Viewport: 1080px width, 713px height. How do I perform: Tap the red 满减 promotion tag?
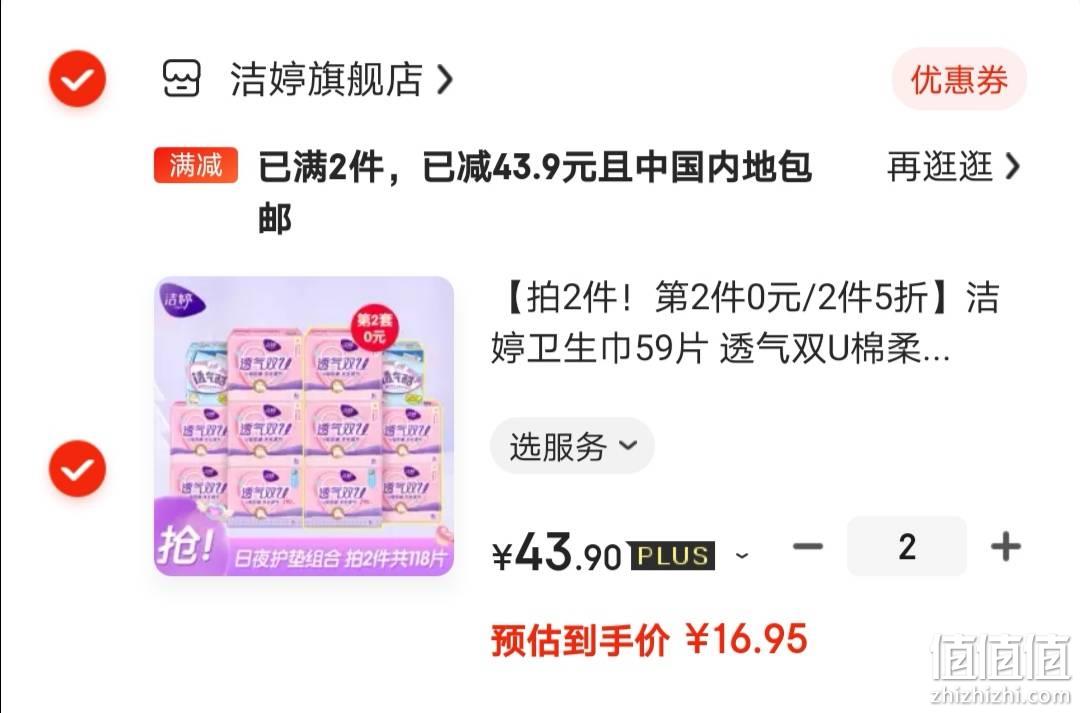[196, 165]
